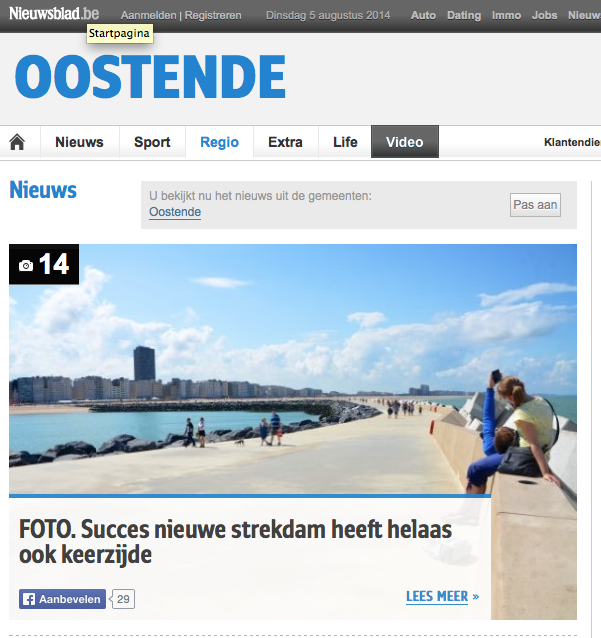Visit the Dating link in header
The width and height of the screenshot is (601, 638).
click(x=464, y=15)
